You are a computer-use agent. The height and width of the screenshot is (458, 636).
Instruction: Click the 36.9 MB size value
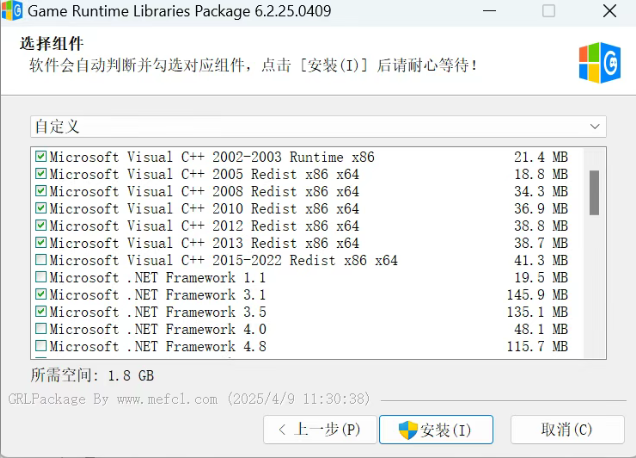click(541, 209)
